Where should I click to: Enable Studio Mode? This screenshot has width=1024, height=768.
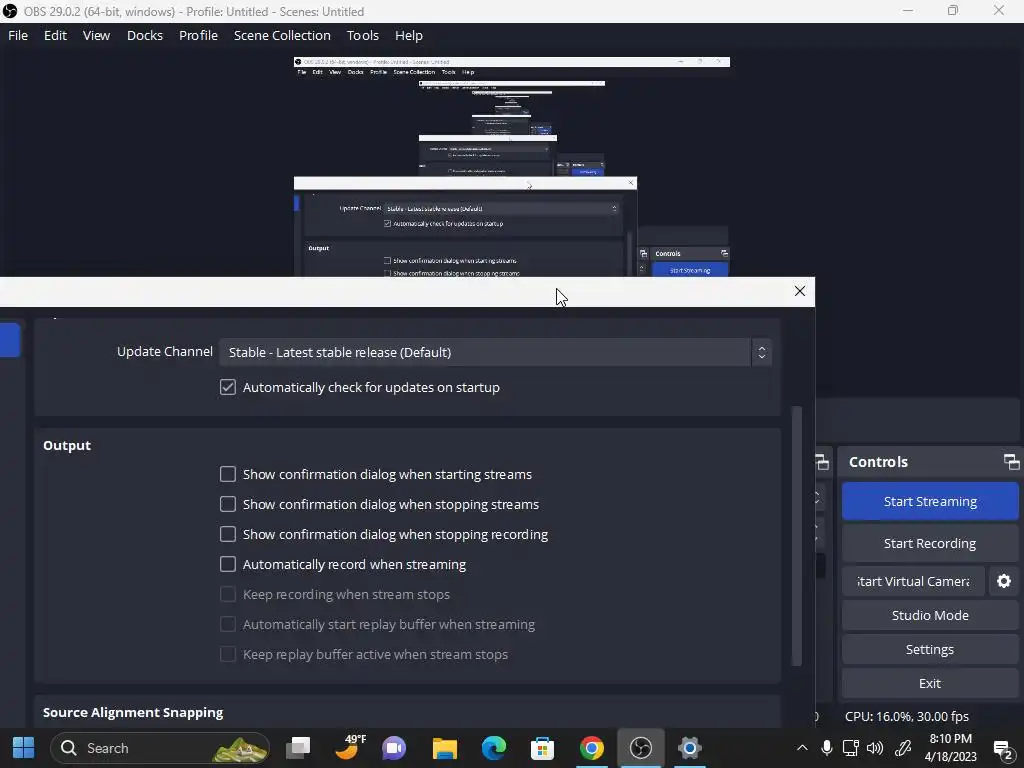click(930, 615)
